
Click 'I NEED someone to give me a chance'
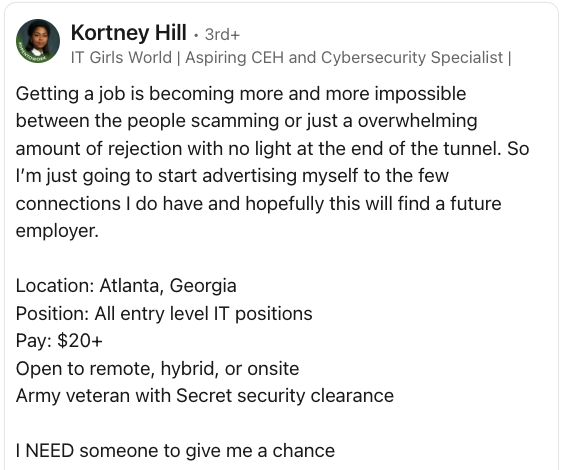pos(175,451)
